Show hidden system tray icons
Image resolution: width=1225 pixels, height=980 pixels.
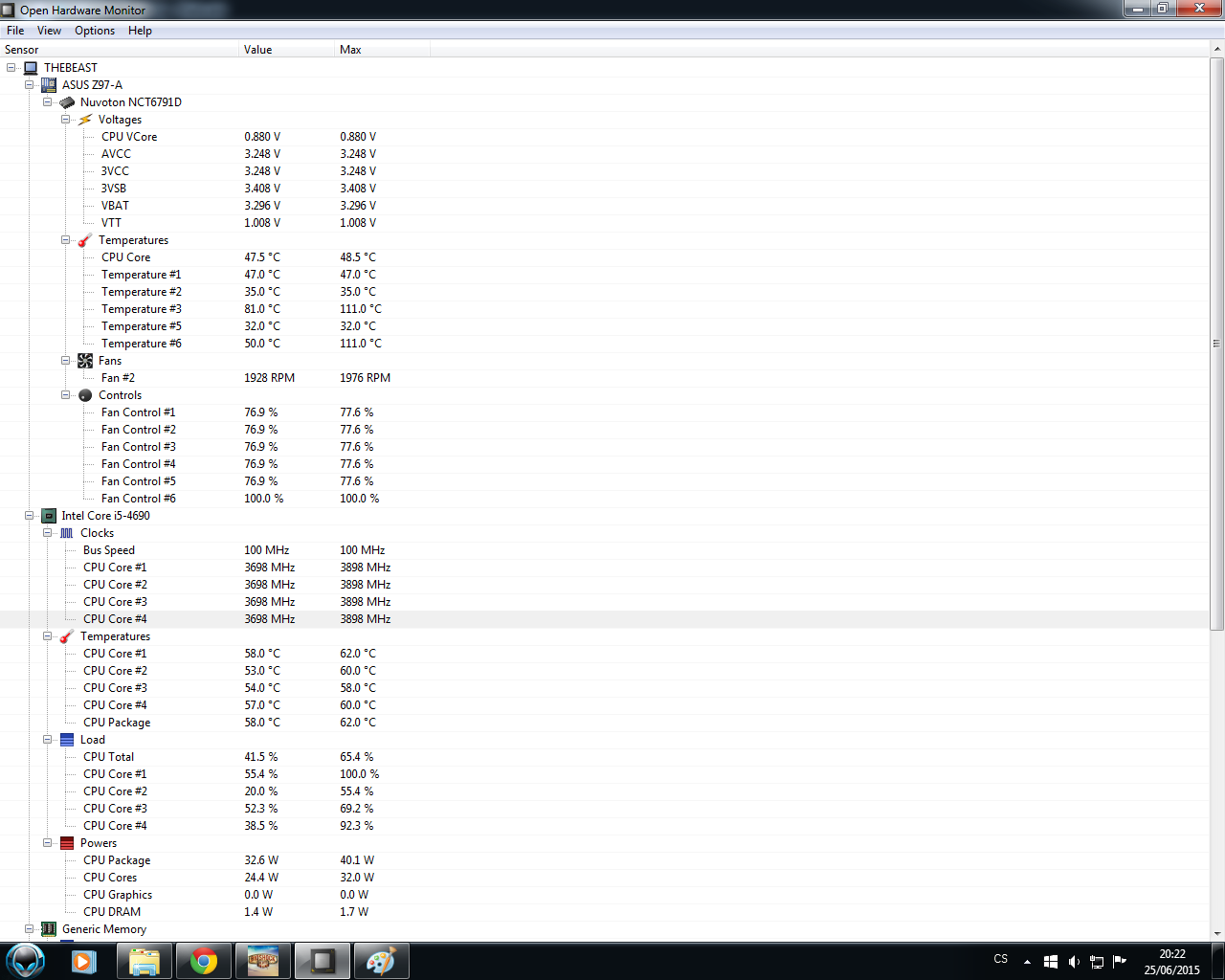click(x=1027, y=962)
